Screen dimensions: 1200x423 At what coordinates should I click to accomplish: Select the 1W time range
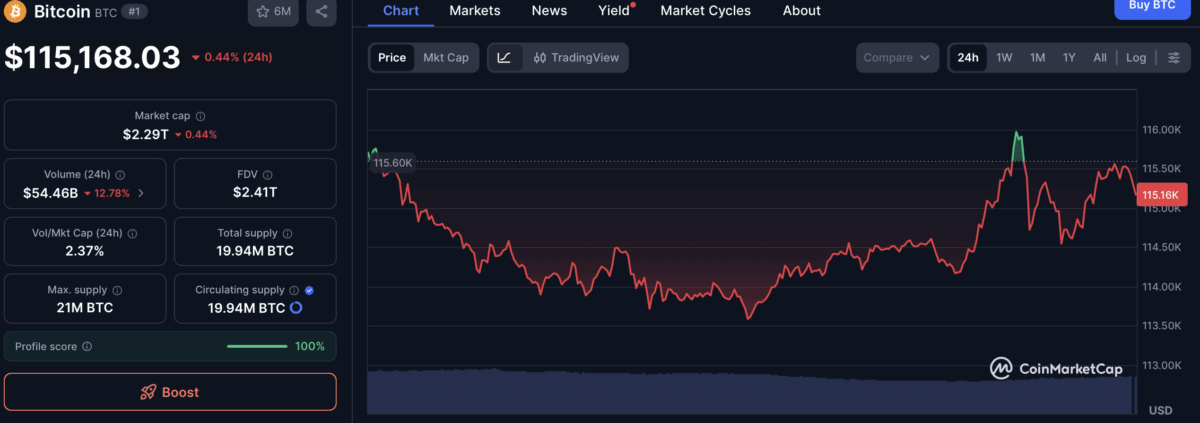pos(1004,58)
